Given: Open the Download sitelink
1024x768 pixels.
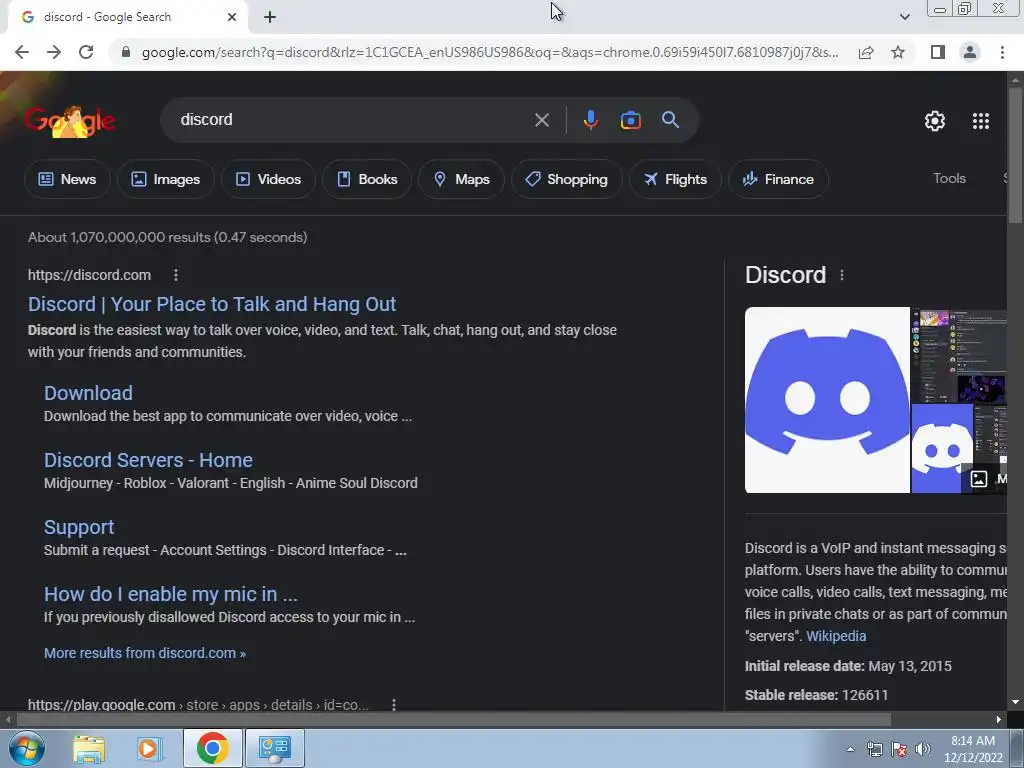Looking at the screenshot, I should (88, 393).
